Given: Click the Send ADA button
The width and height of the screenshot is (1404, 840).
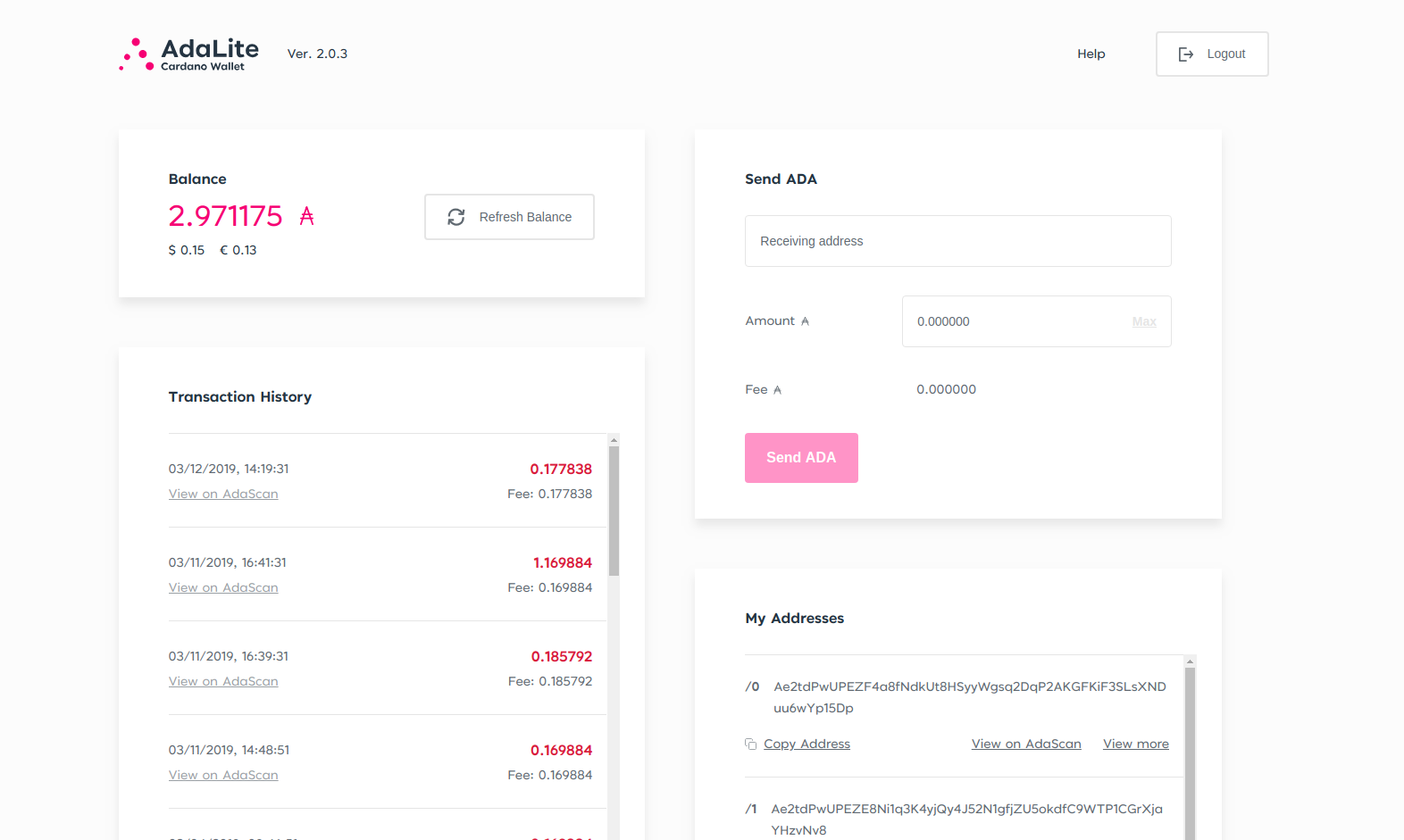Looking at the screenshot, I should [x=801, y=458].
